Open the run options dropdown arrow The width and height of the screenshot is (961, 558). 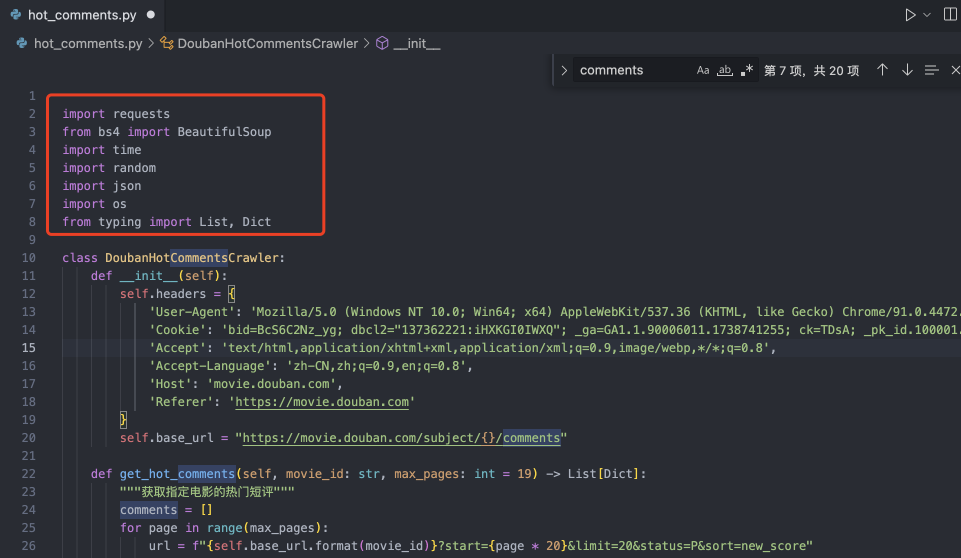click(928, 15)
